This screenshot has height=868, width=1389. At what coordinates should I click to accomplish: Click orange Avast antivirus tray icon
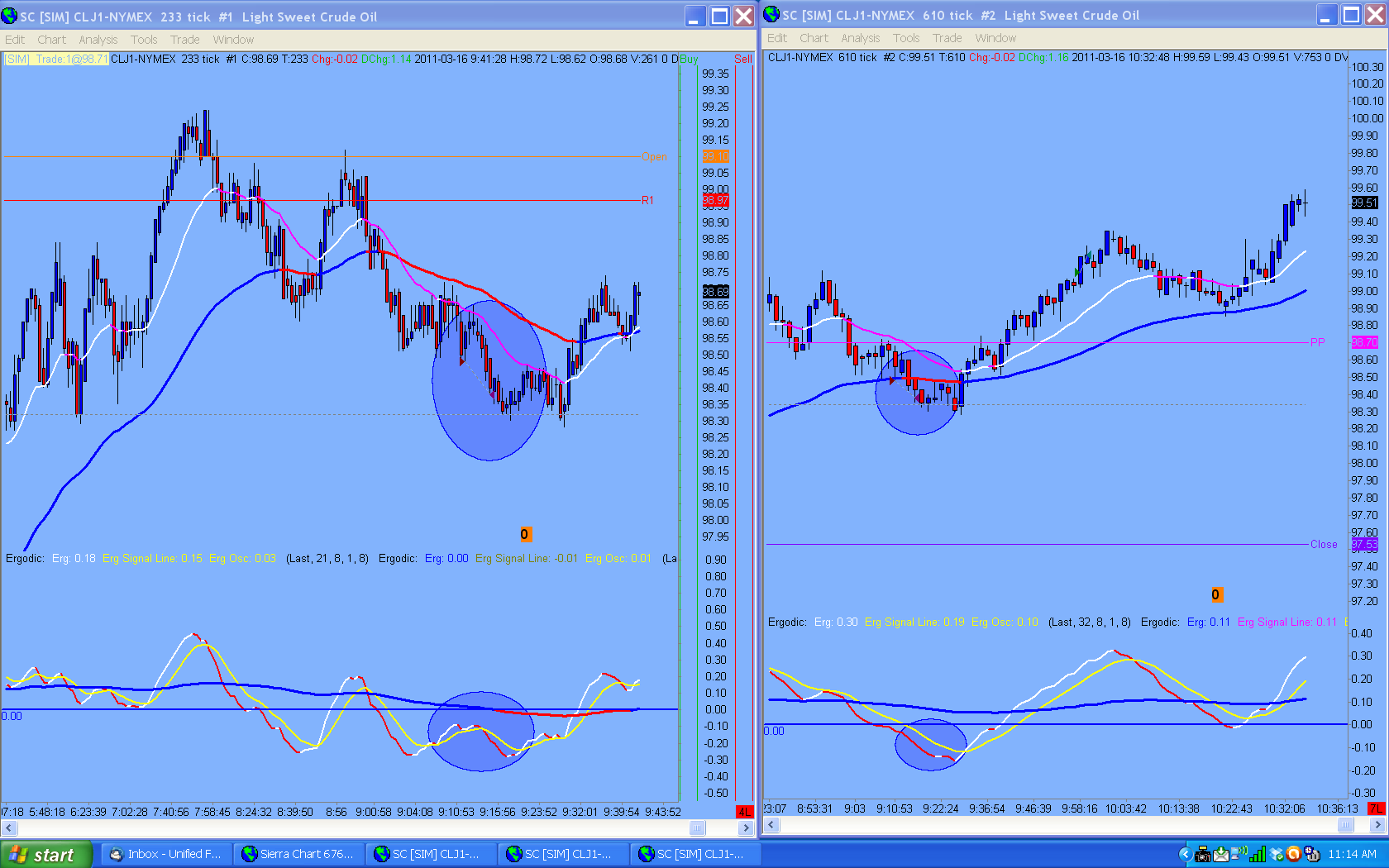(1294, 854)
